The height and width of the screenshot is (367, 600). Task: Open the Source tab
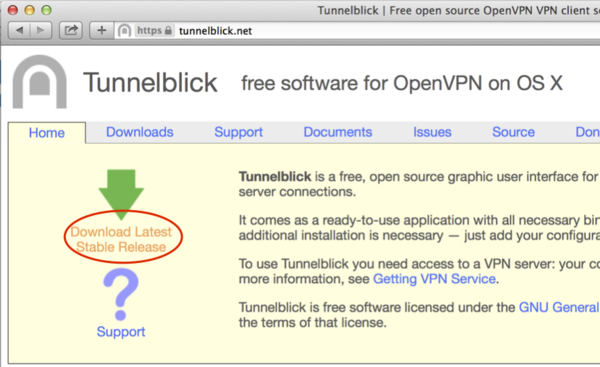tap(513, 132)
